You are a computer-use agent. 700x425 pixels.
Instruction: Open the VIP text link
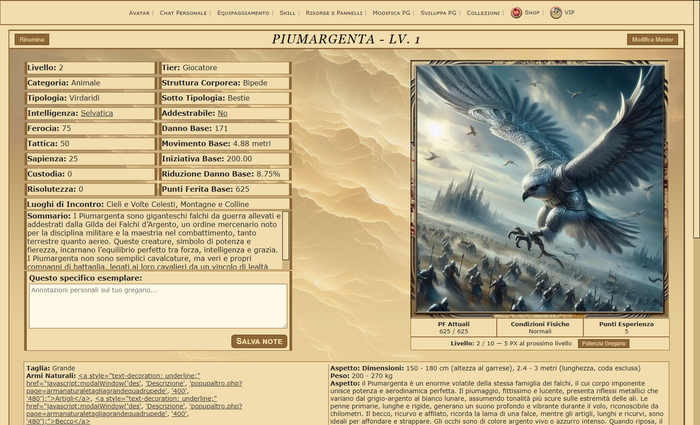point(569,12)
